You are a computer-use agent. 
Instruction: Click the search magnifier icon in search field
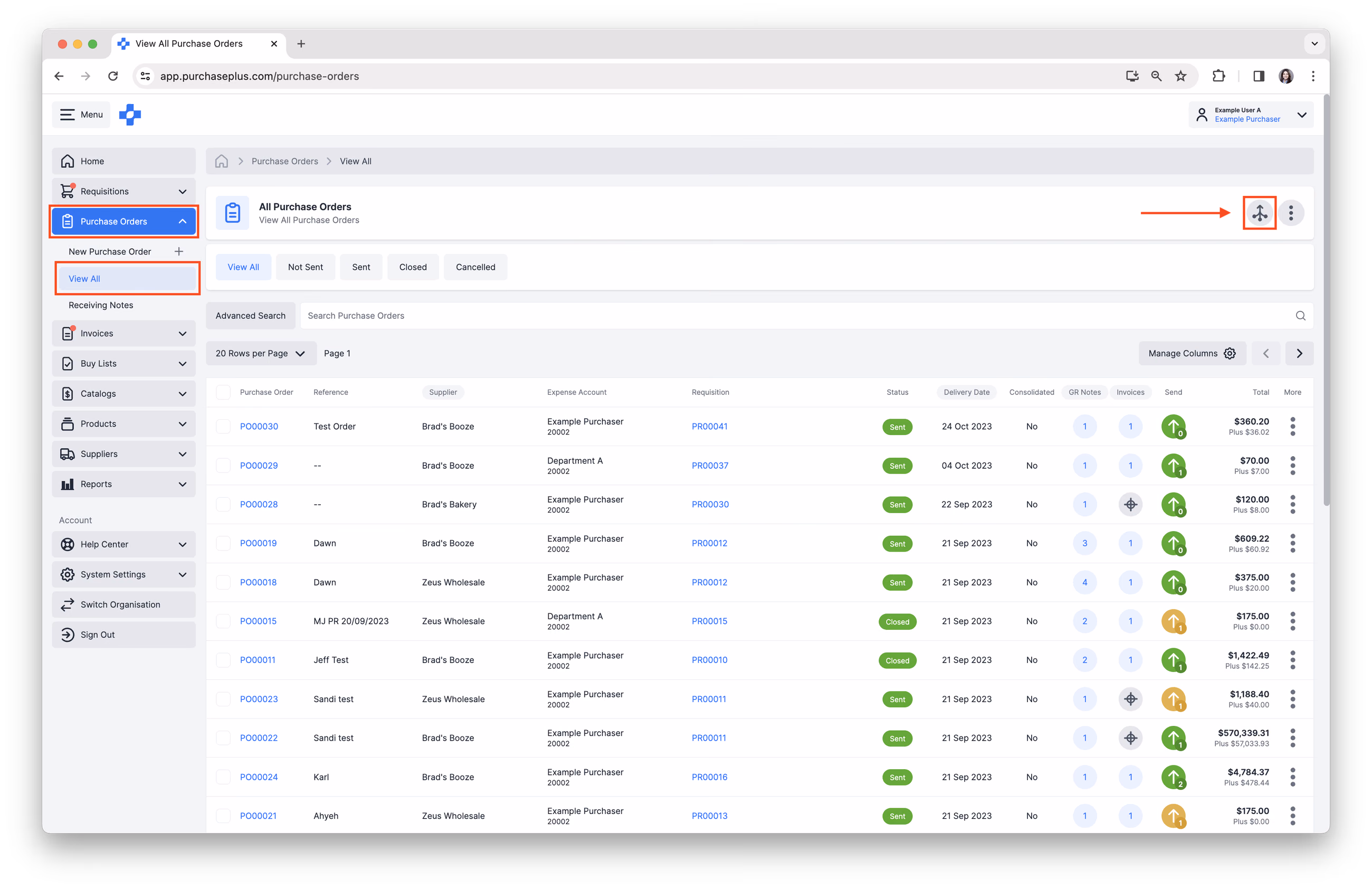point(1301,315)
